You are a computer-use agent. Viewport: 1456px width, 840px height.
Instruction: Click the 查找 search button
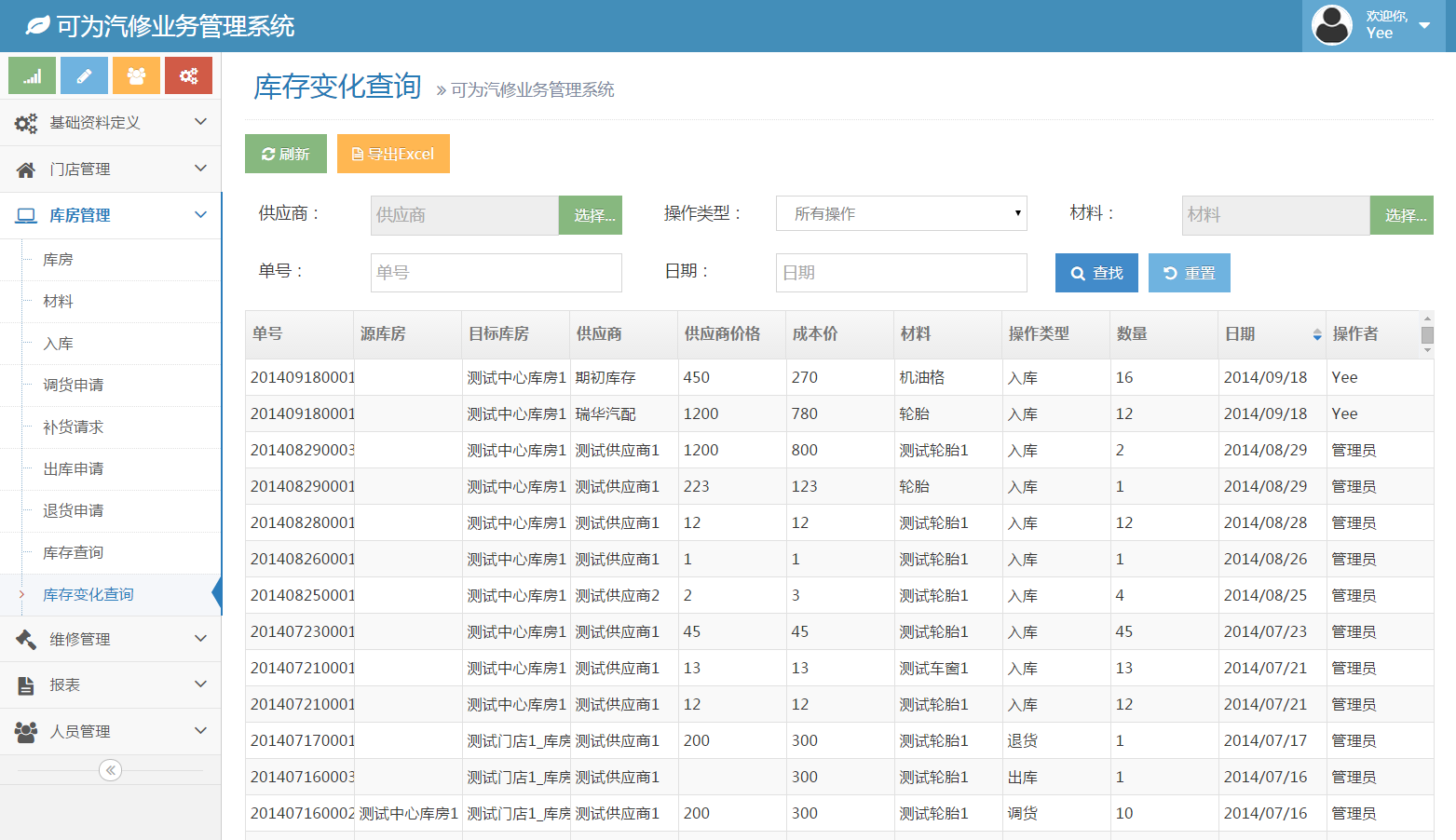point(1096,273)
